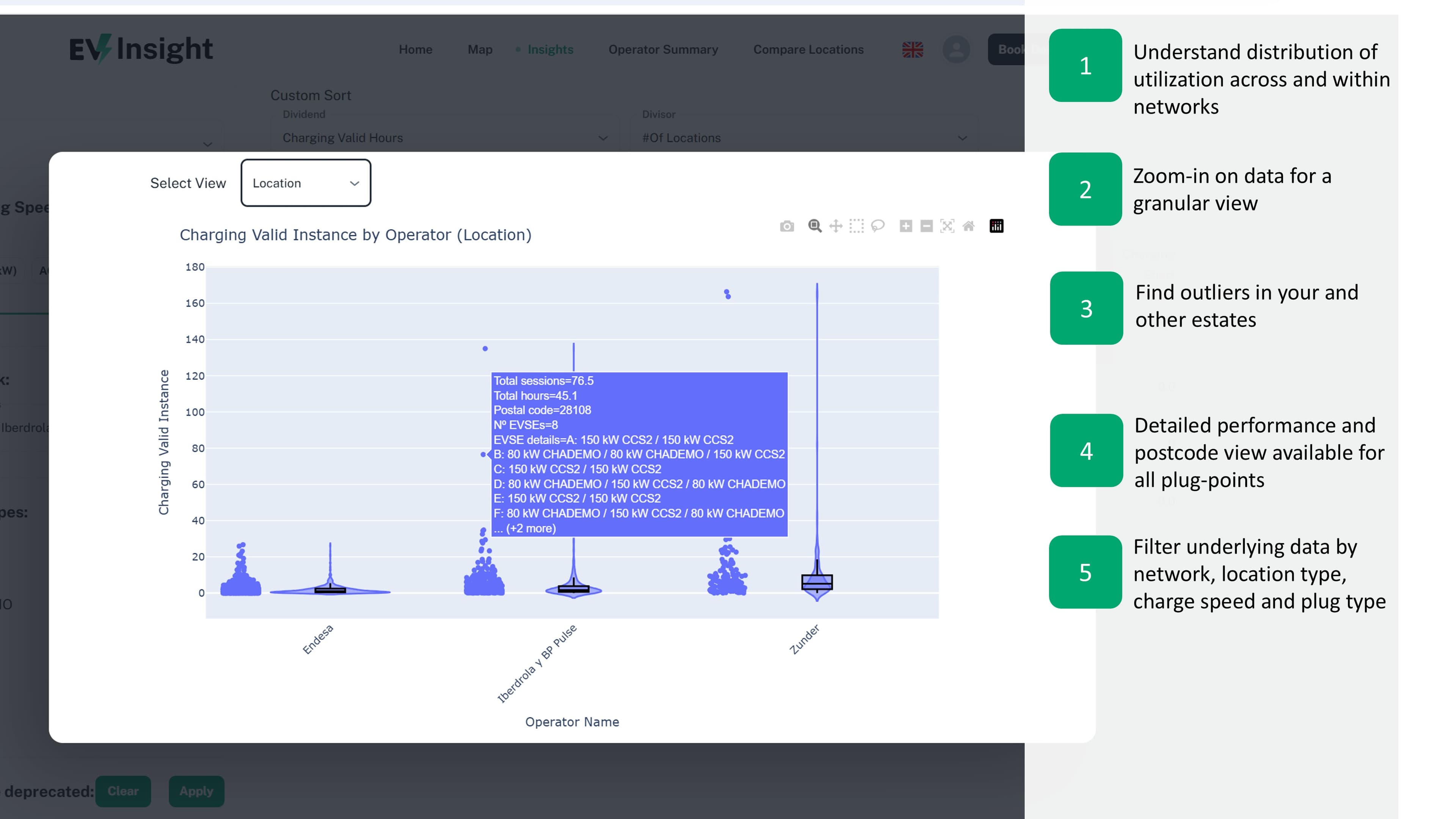Image resolution: width=1456 pixels, height=819 pixels.
Task: Expand the Dividend Charging Valid Hours dropdown
Action: click(445, 138)
